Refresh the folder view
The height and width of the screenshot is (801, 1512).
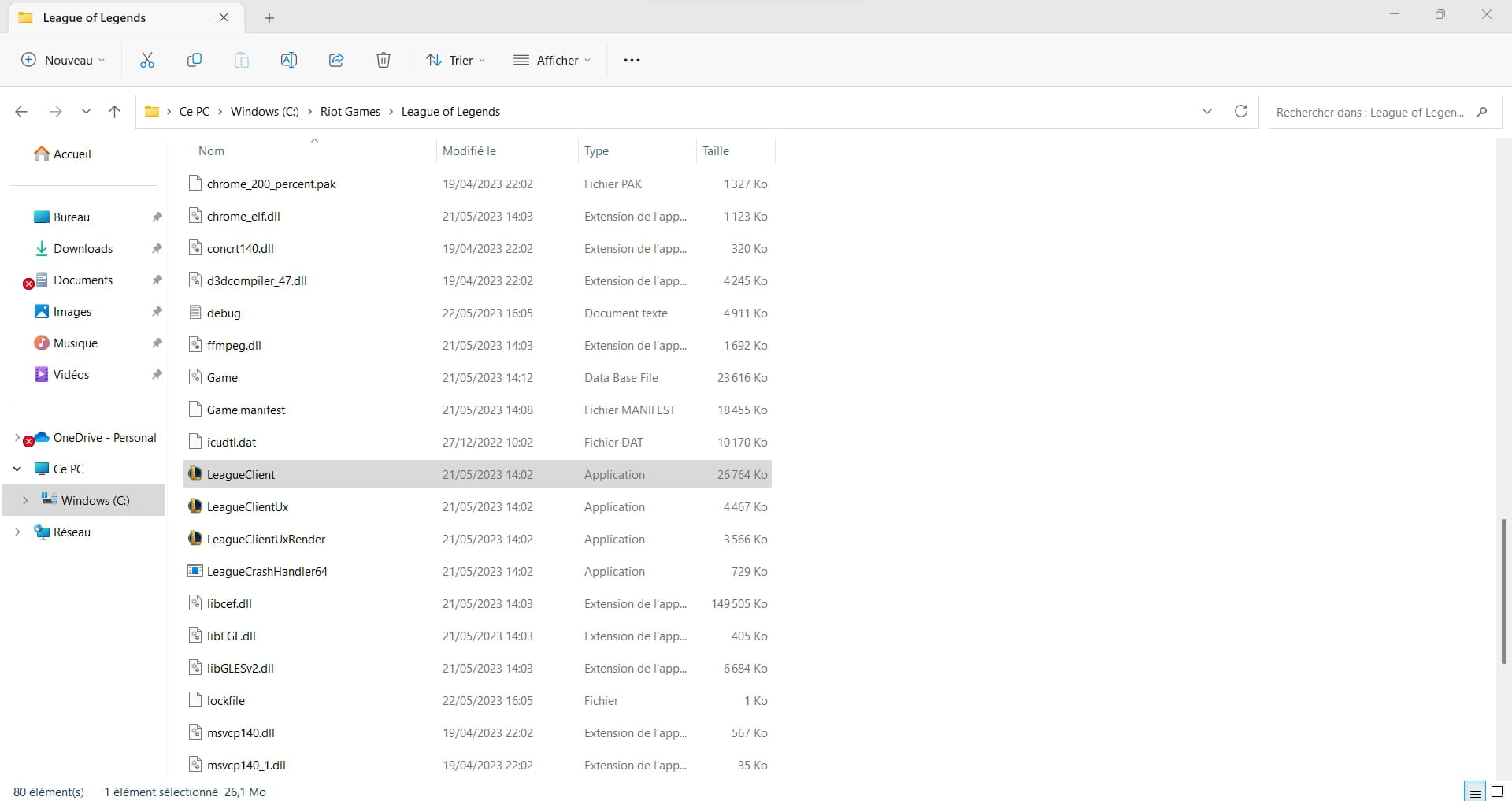click(1241, 111)
